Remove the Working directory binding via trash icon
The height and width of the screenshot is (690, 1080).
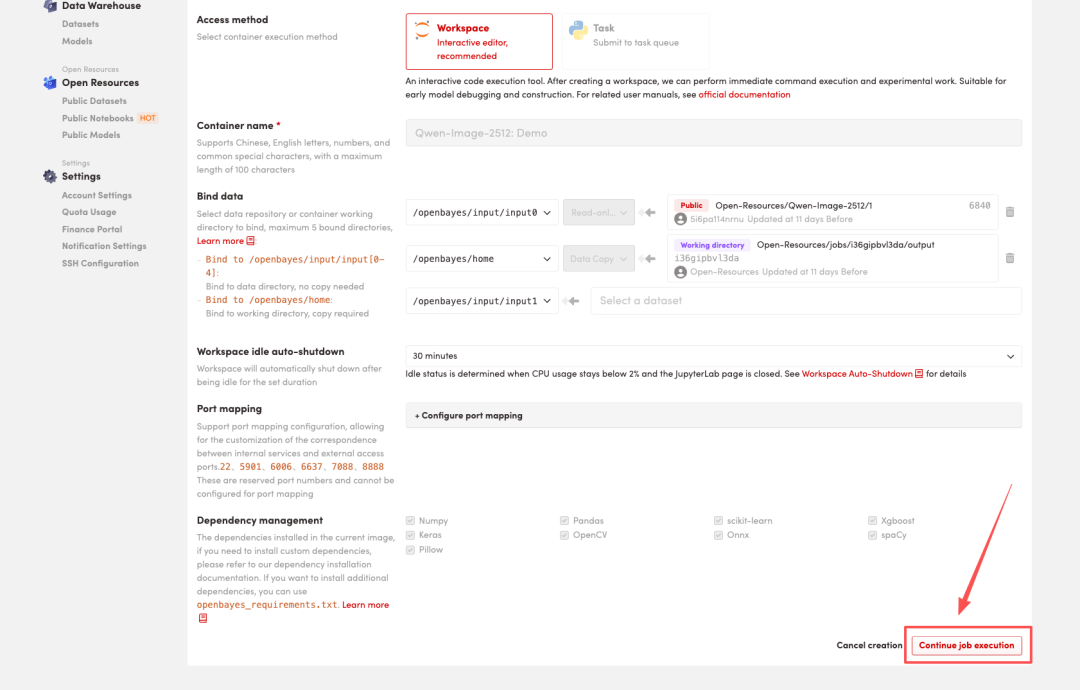(1009, 258)
